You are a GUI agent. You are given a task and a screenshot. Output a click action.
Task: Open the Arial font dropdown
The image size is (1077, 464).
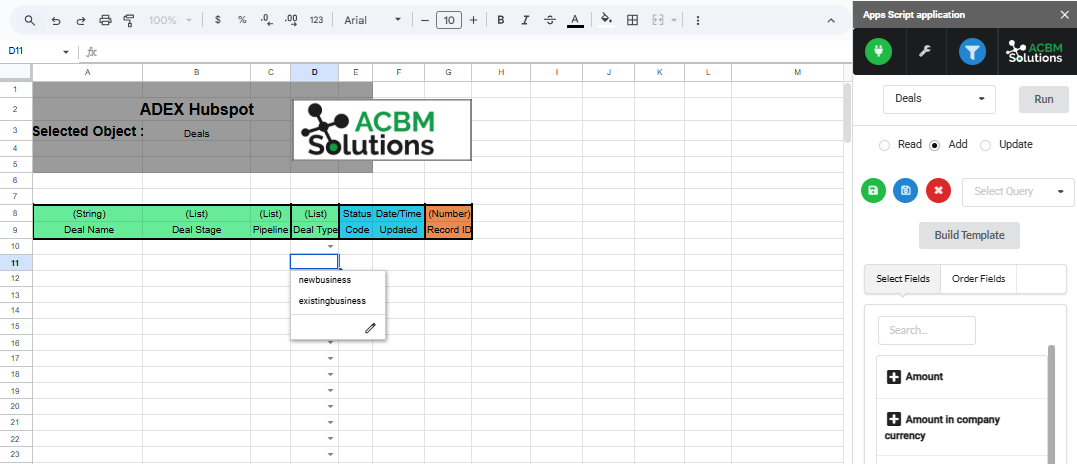point(372,21)
